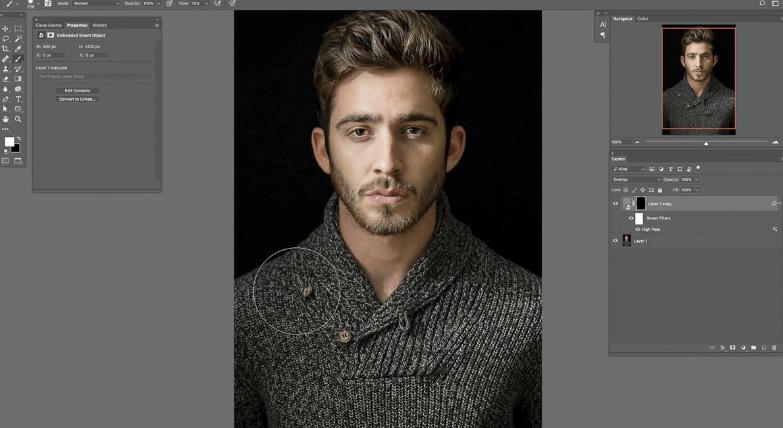Open the layer Kind filter dropdown
The width and height of the screenshot is (783, 428).
[x=629, y=169]
